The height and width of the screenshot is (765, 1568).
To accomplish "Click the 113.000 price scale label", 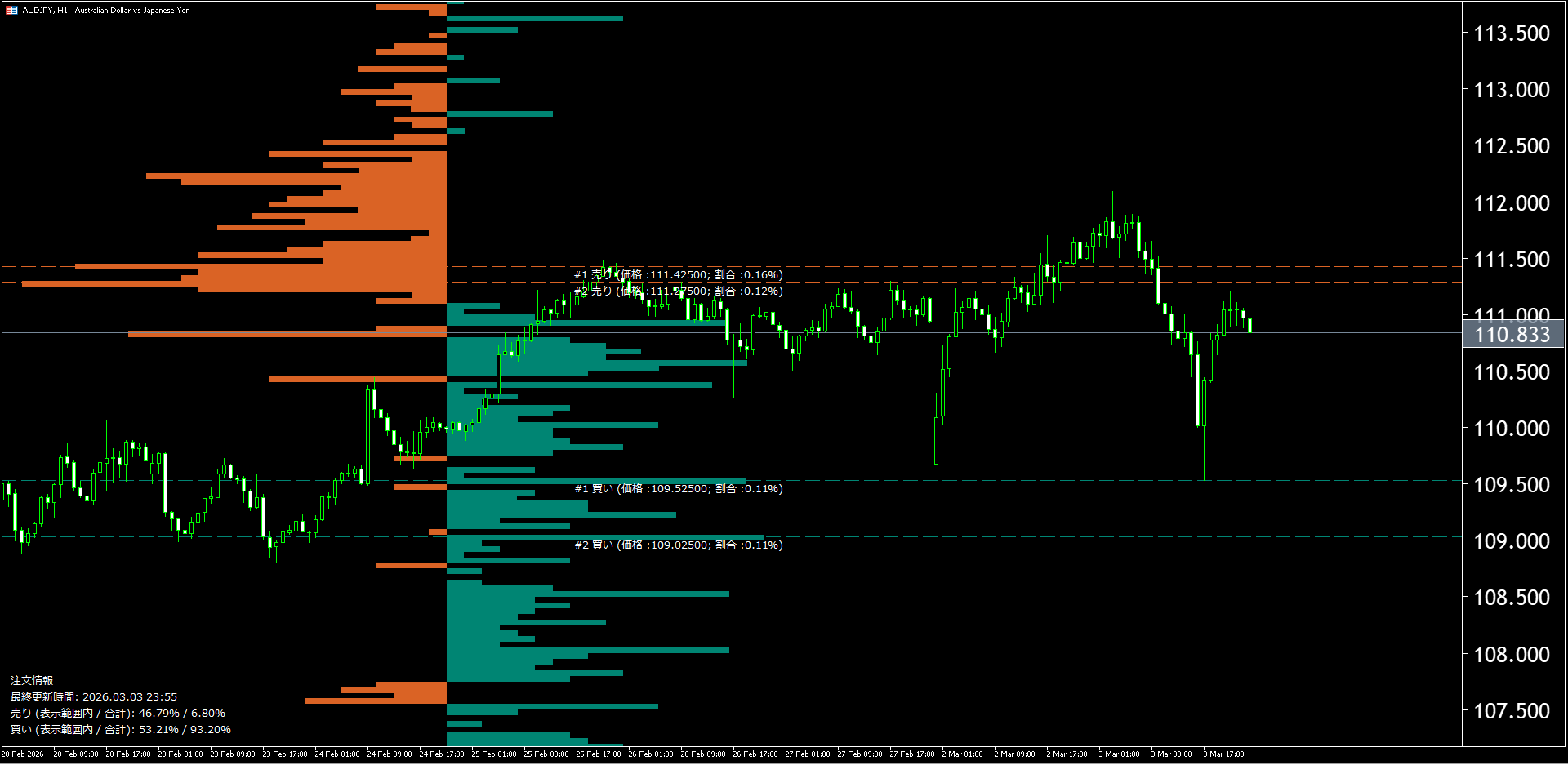I will (x=1512, y=90).
